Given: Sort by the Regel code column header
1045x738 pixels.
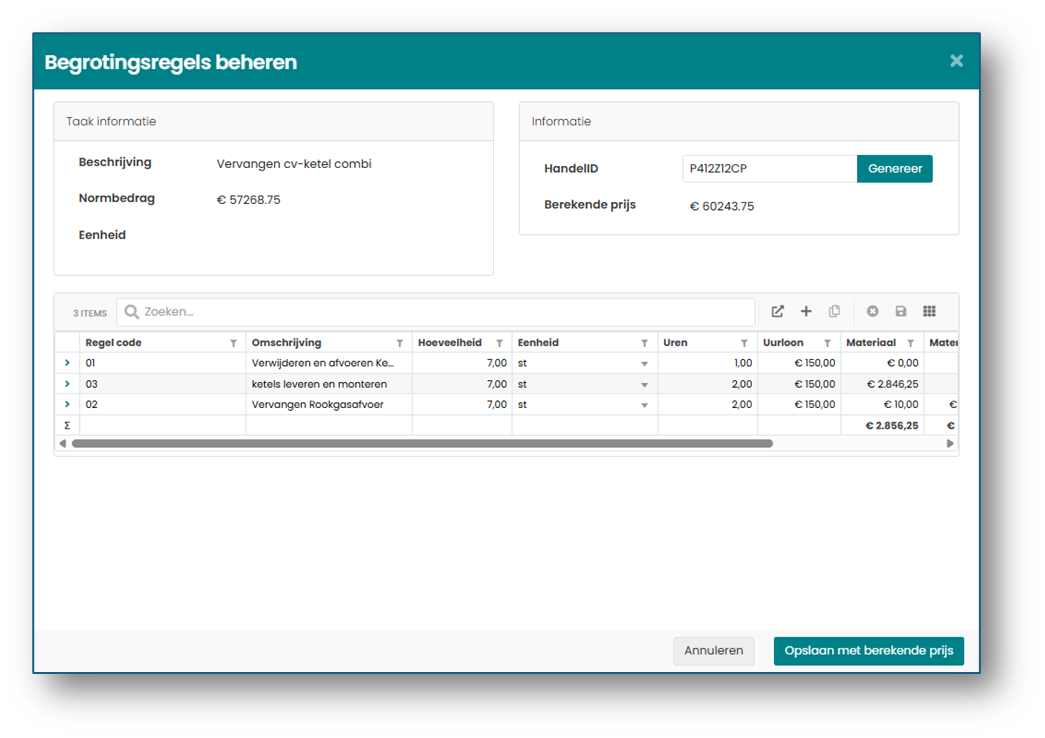Looking at the screenshot, I should (x=113, y=343).
